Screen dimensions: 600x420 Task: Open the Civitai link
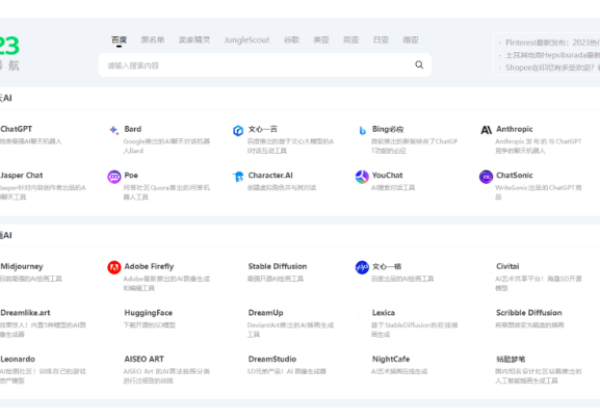tap(507, 266)
